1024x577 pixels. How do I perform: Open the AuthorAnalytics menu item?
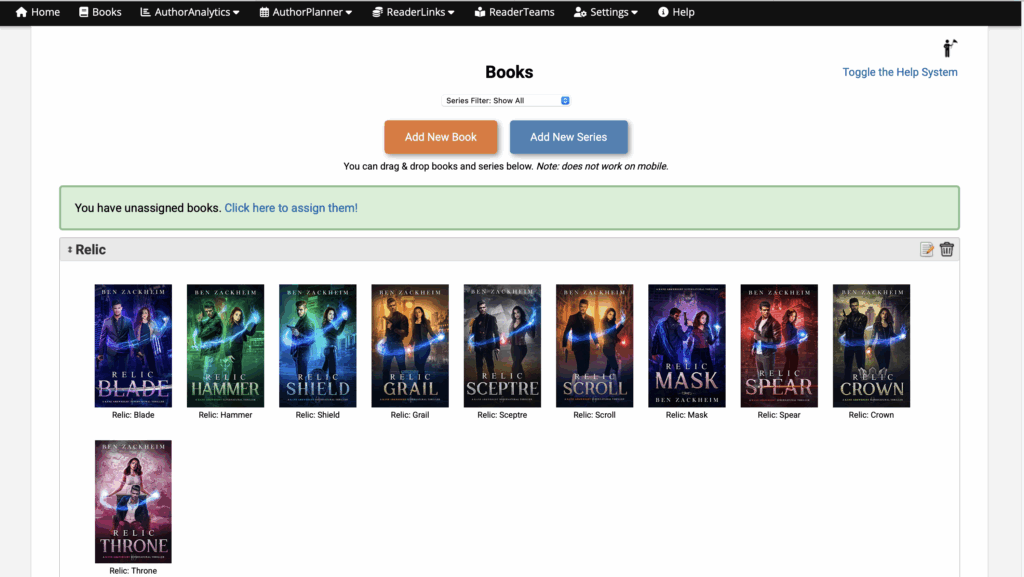(189, 12)
